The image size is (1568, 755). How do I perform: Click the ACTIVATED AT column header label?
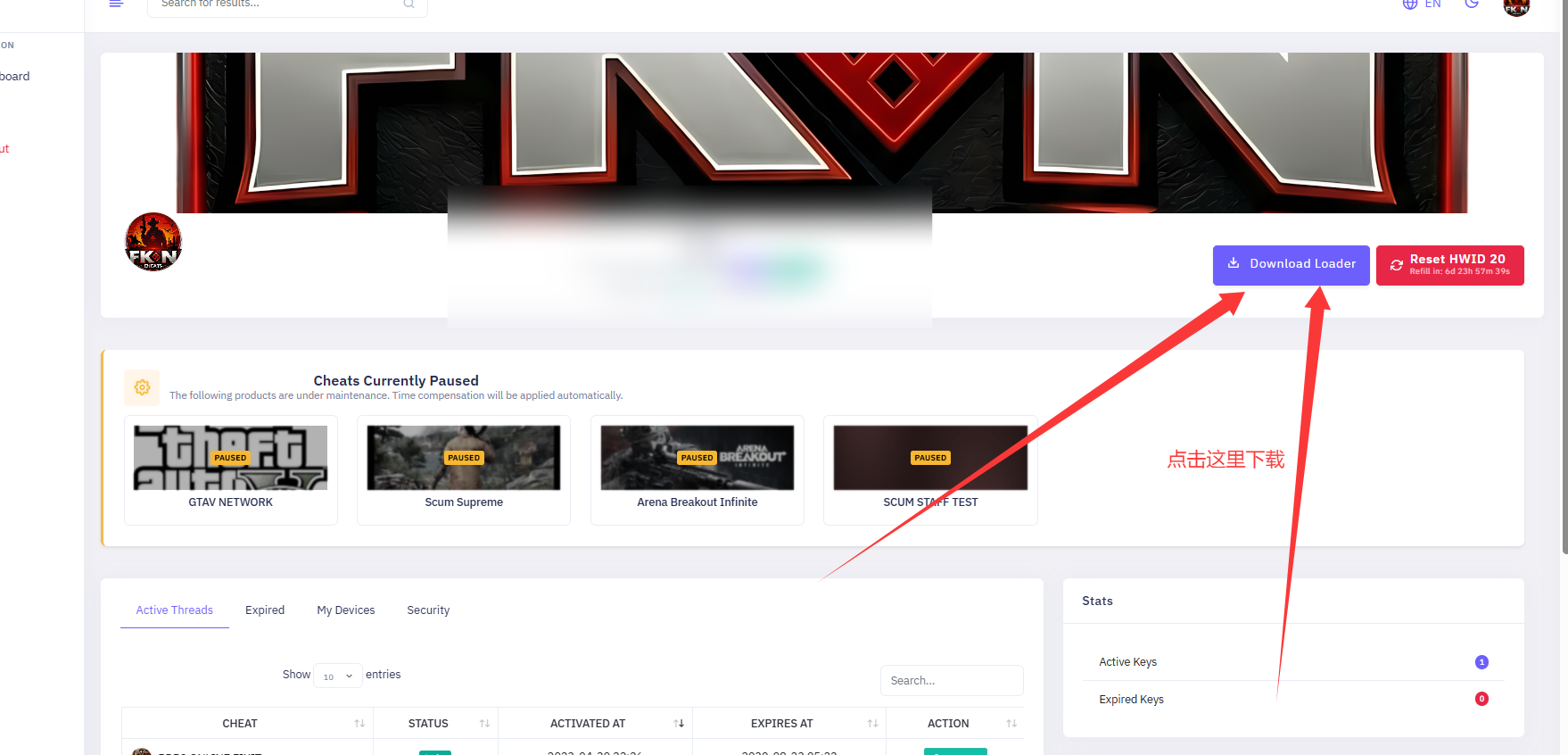pyautogui.click(x=588, y=724)
